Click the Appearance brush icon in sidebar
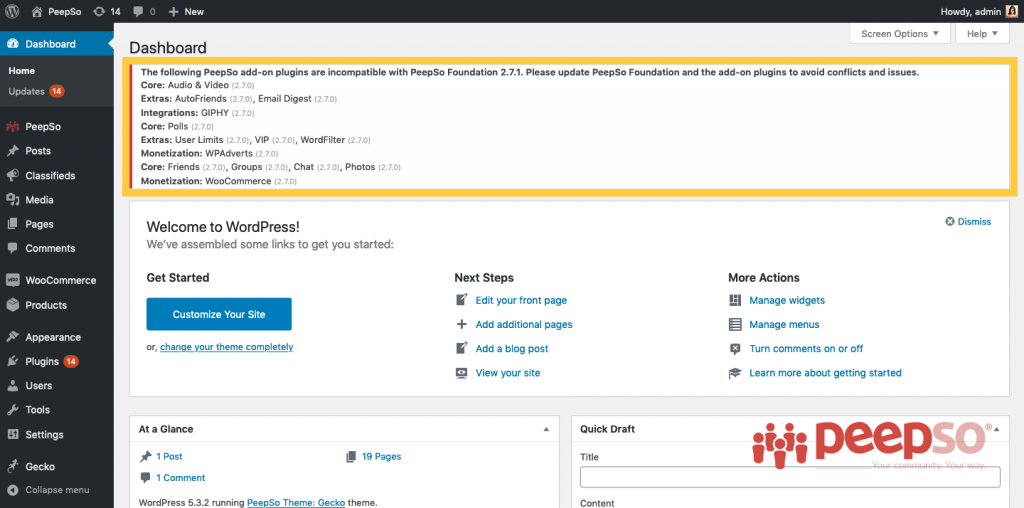Screen dimensions: 1024x508 pyautogui.click(x=12, y=337)
